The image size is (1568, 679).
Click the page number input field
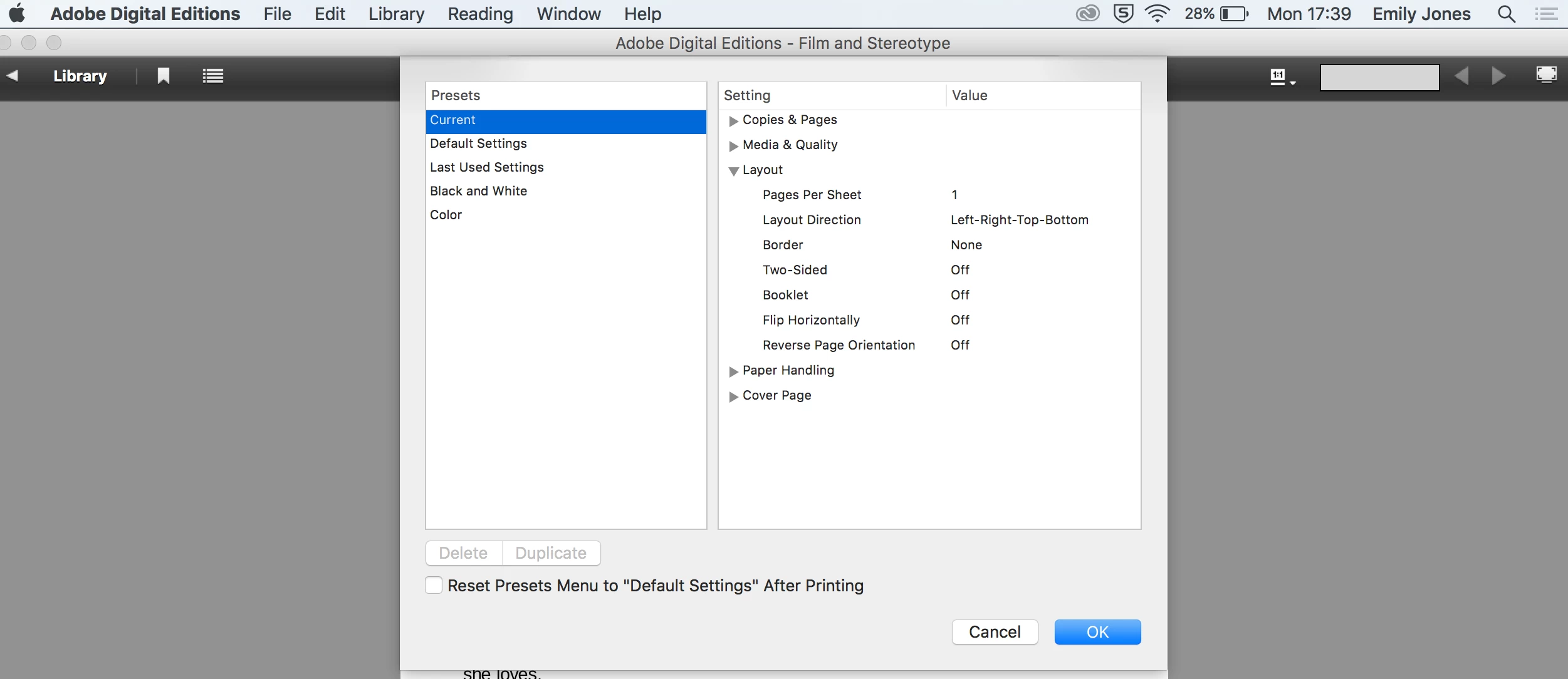(x=1379, y=77)
